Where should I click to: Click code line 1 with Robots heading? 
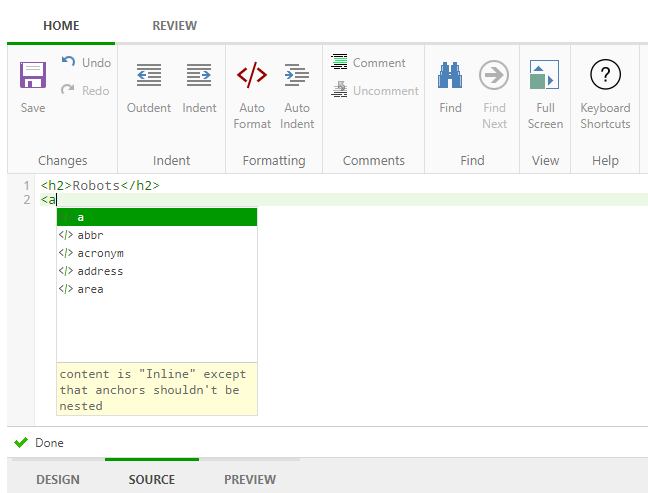100,186
